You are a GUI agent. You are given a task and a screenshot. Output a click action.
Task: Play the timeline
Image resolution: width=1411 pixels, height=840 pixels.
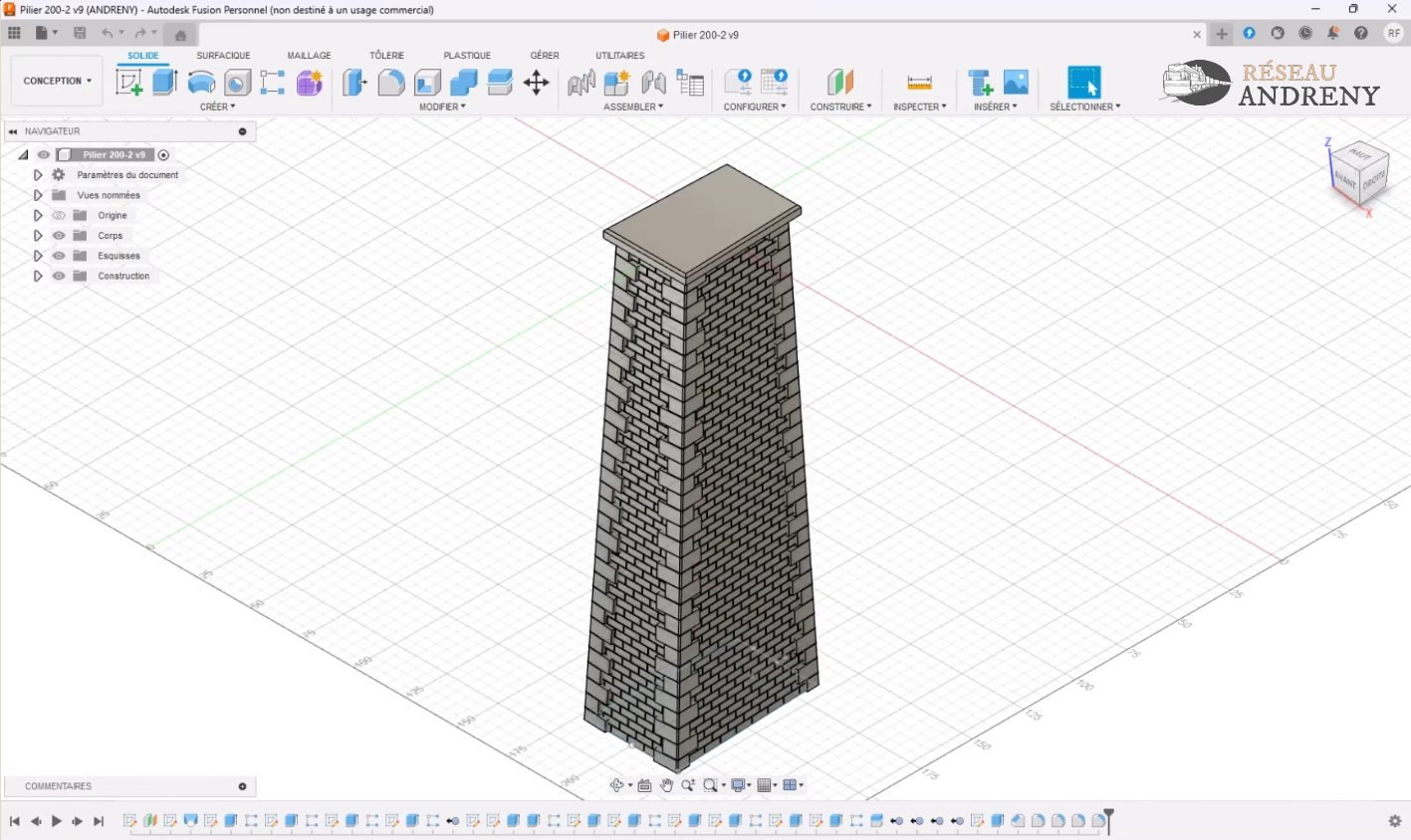[57, 821]
